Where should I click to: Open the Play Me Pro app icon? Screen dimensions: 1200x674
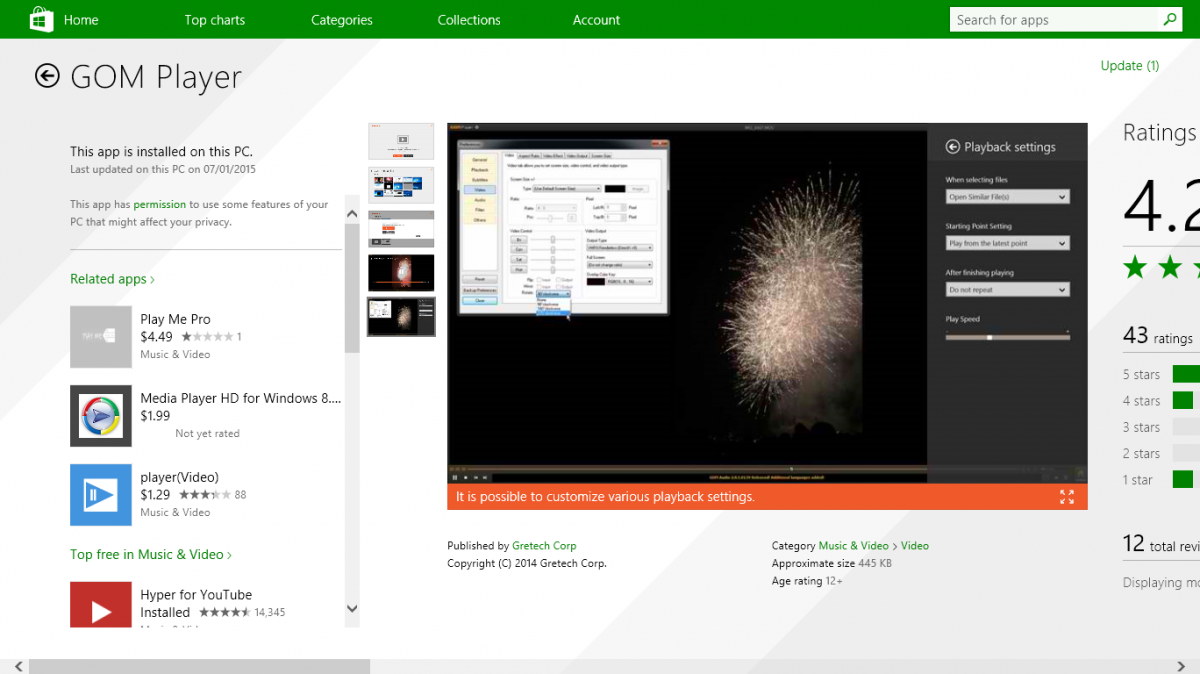[101, 337]
